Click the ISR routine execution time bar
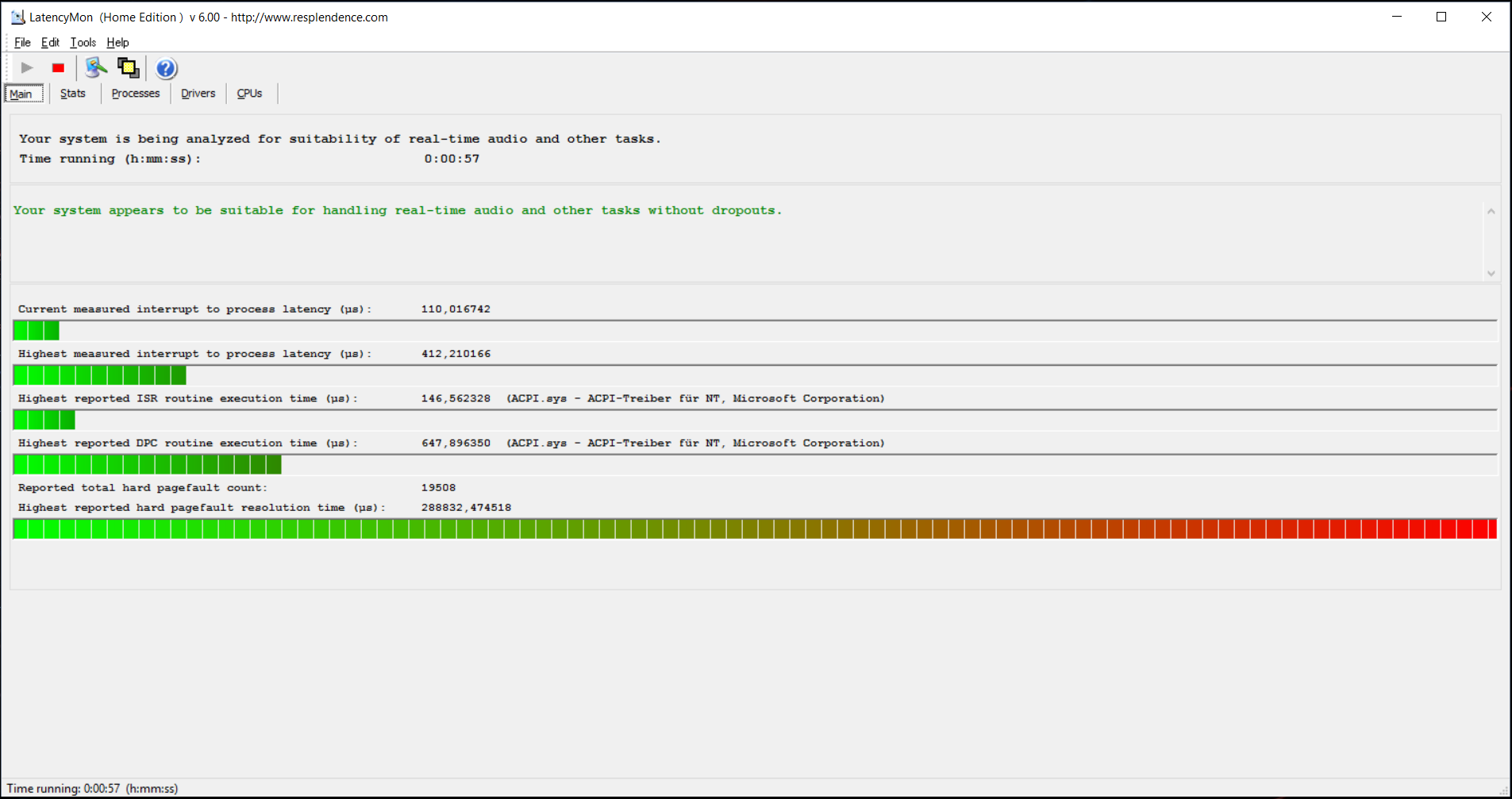The width and height of the screenshot is (1512, 799). [755, 420]
